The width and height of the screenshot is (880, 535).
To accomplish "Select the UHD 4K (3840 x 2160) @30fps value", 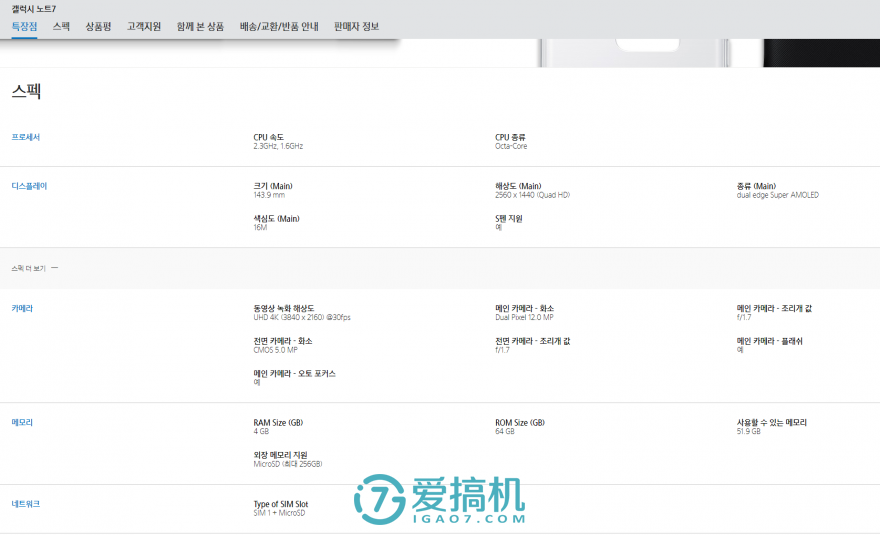I will point(302,317).
